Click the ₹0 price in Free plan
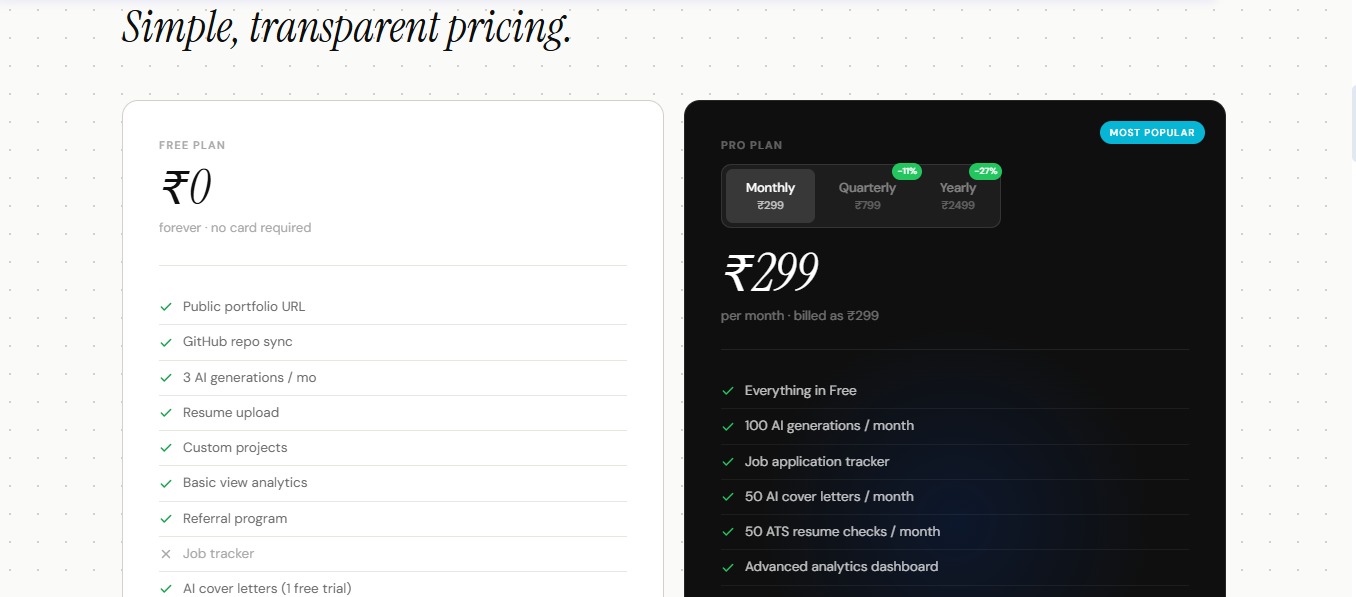1356x597 pixels. point(185,188)
